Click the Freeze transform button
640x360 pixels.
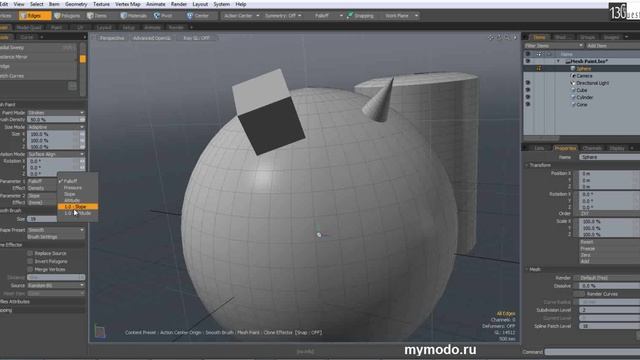(x=610, y=249)
